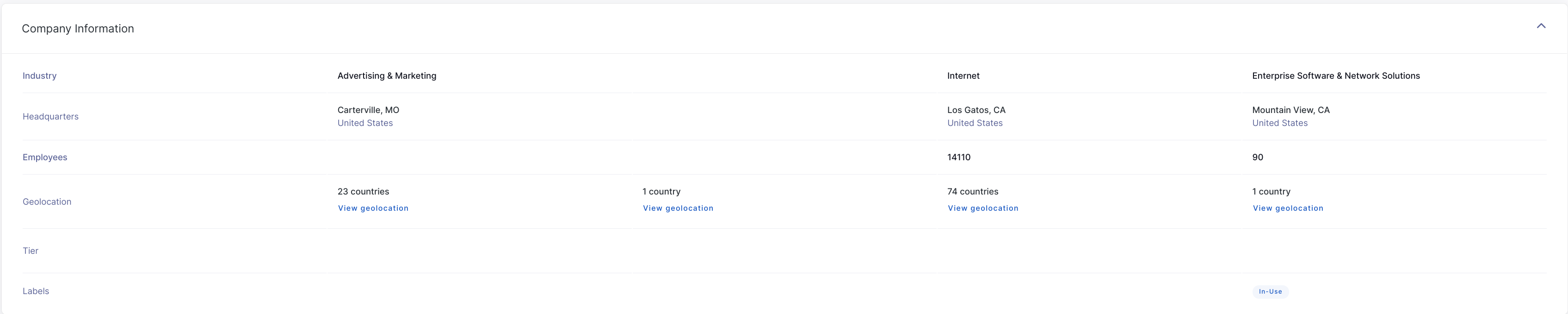Select the Labels row label

pyautogui.click(x=36, y=291)
